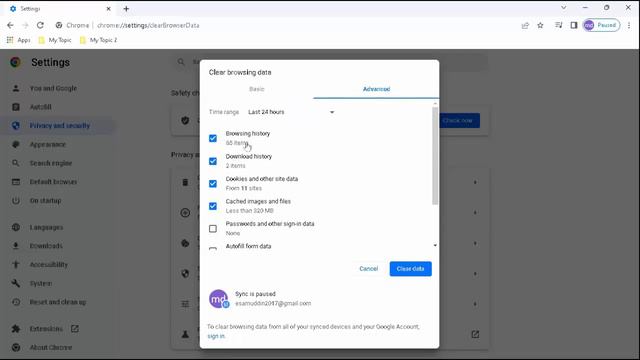
Task: Open the media controls icon in toolbar
Action: pyautogui.click(x=558, y=25)
